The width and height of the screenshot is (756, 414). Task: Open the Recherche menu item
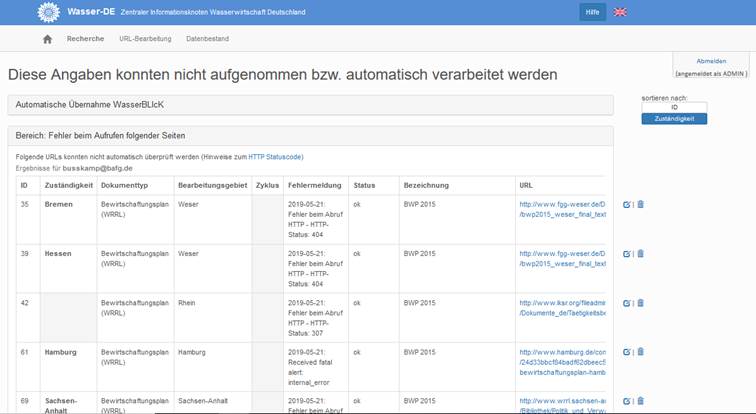(x=85, y=39)
